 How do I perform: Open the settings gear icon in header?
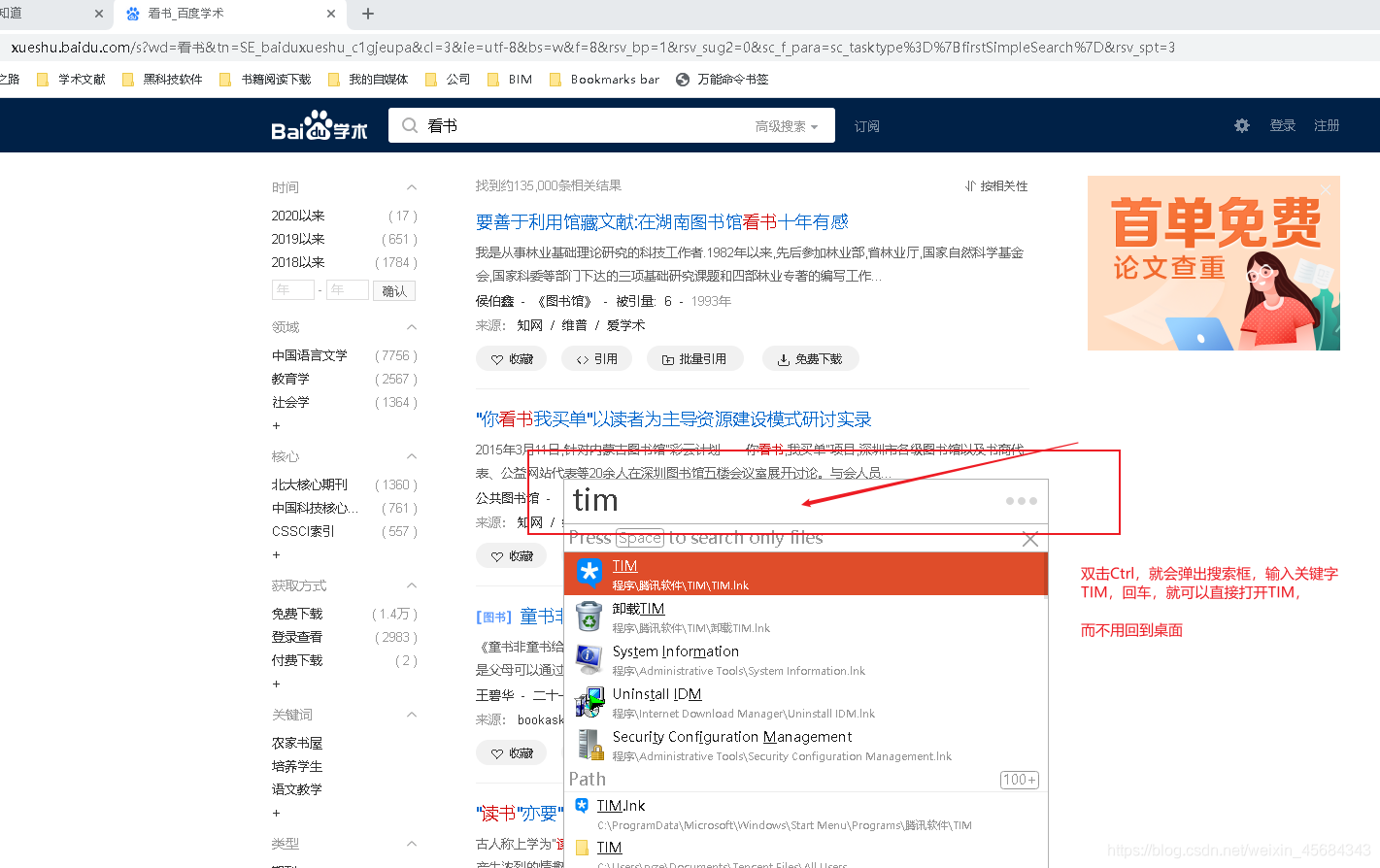pyautogui.click(x=1241, y=125)
